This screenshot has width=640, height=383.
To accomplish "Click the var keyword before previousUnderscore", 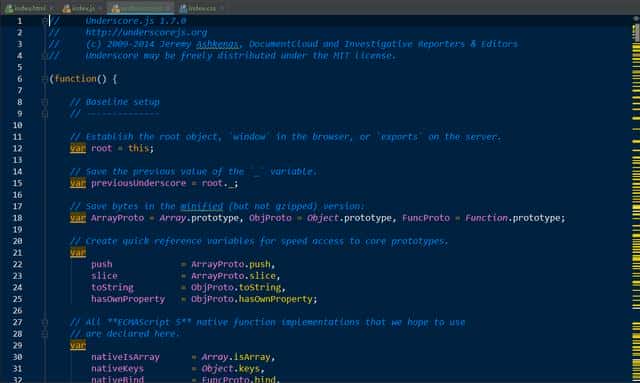I will click(x=78, y=183).
